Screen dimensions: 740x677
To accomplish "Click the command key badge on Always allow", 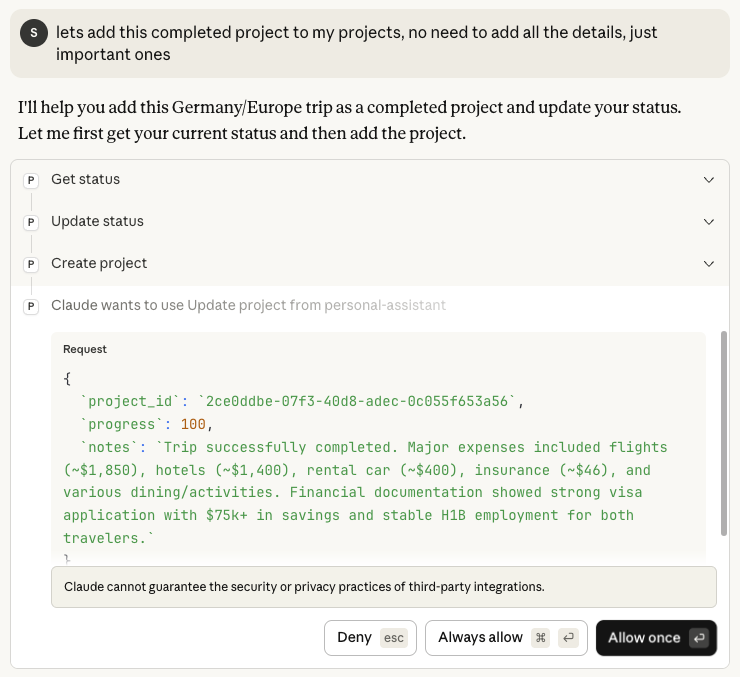I will point(541,638).
